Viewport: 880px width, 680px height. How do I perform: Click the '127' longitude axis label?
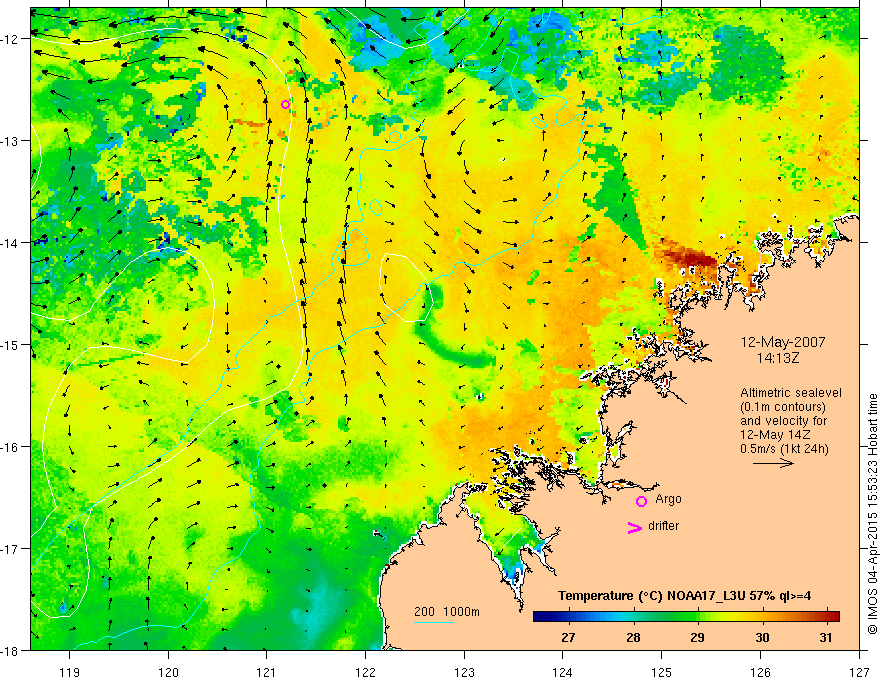pyautogui.click(x=859, y=672)
